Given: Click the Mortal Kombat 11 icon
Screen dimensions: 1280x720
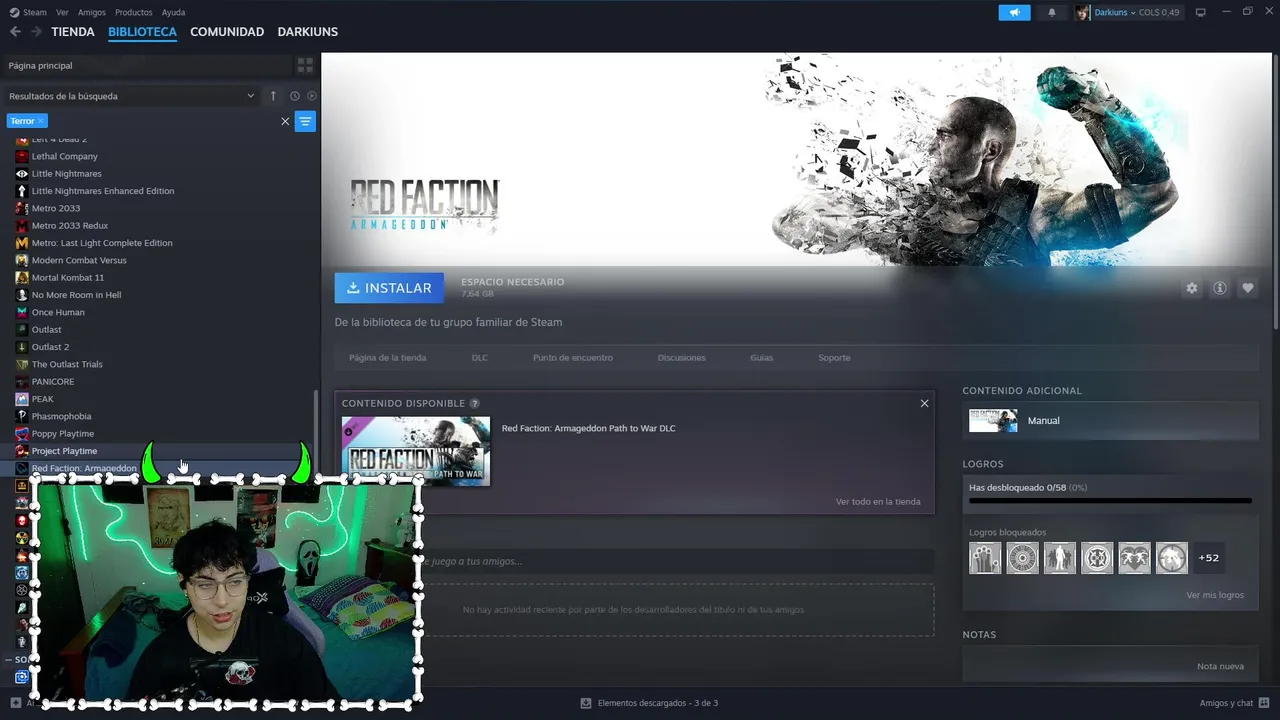Looking at the screenshot, I should point(22,278).
